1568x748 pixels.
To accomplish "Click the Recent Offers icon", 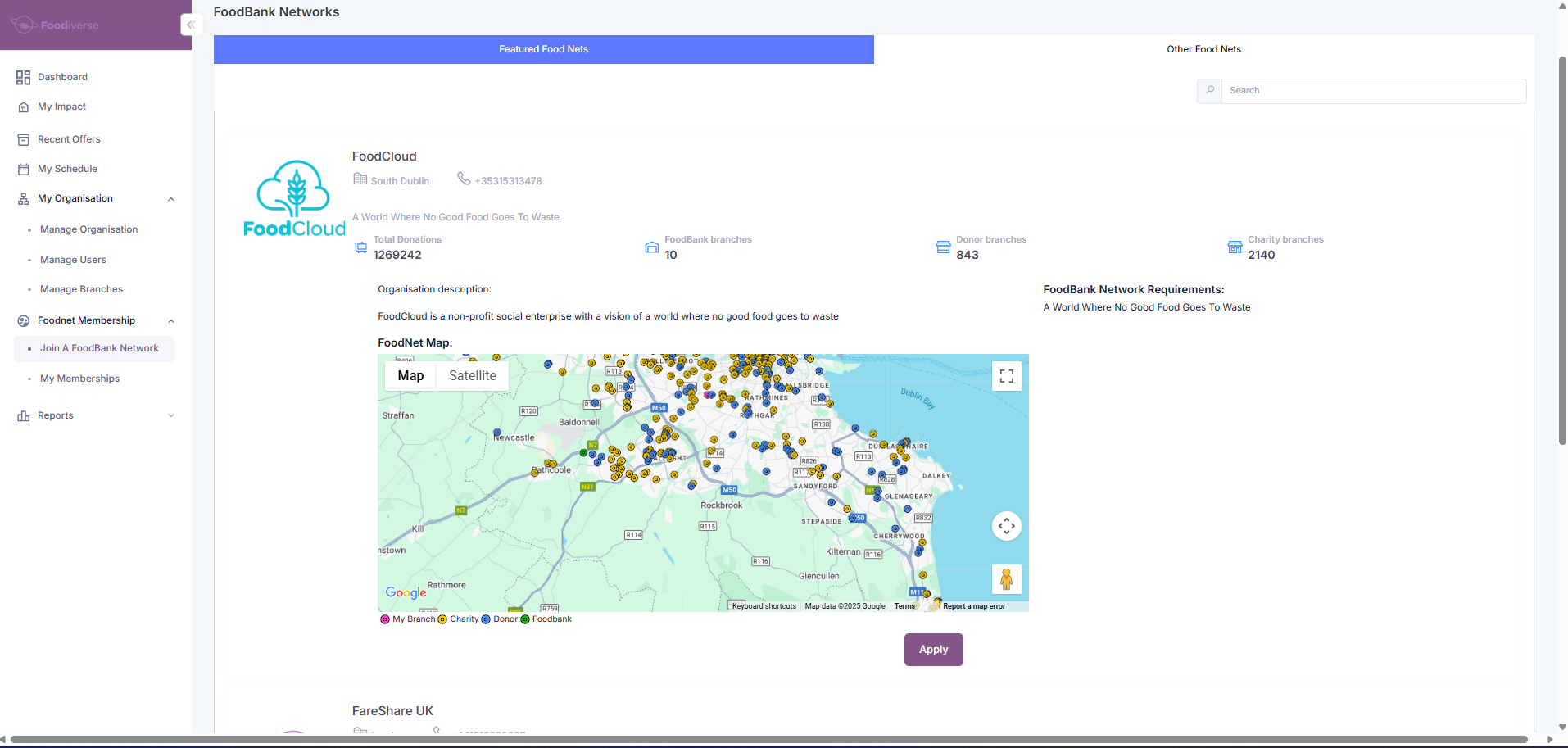I will [x=23, y=139].
